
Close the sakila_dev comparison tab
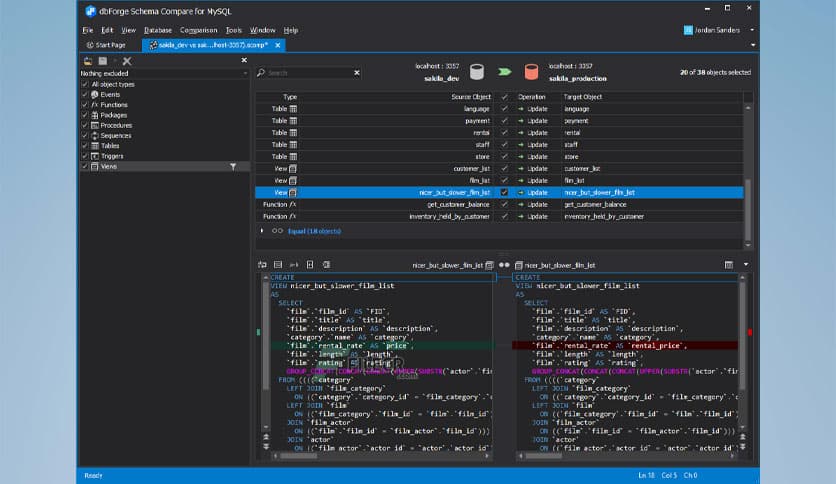(278, 45)
